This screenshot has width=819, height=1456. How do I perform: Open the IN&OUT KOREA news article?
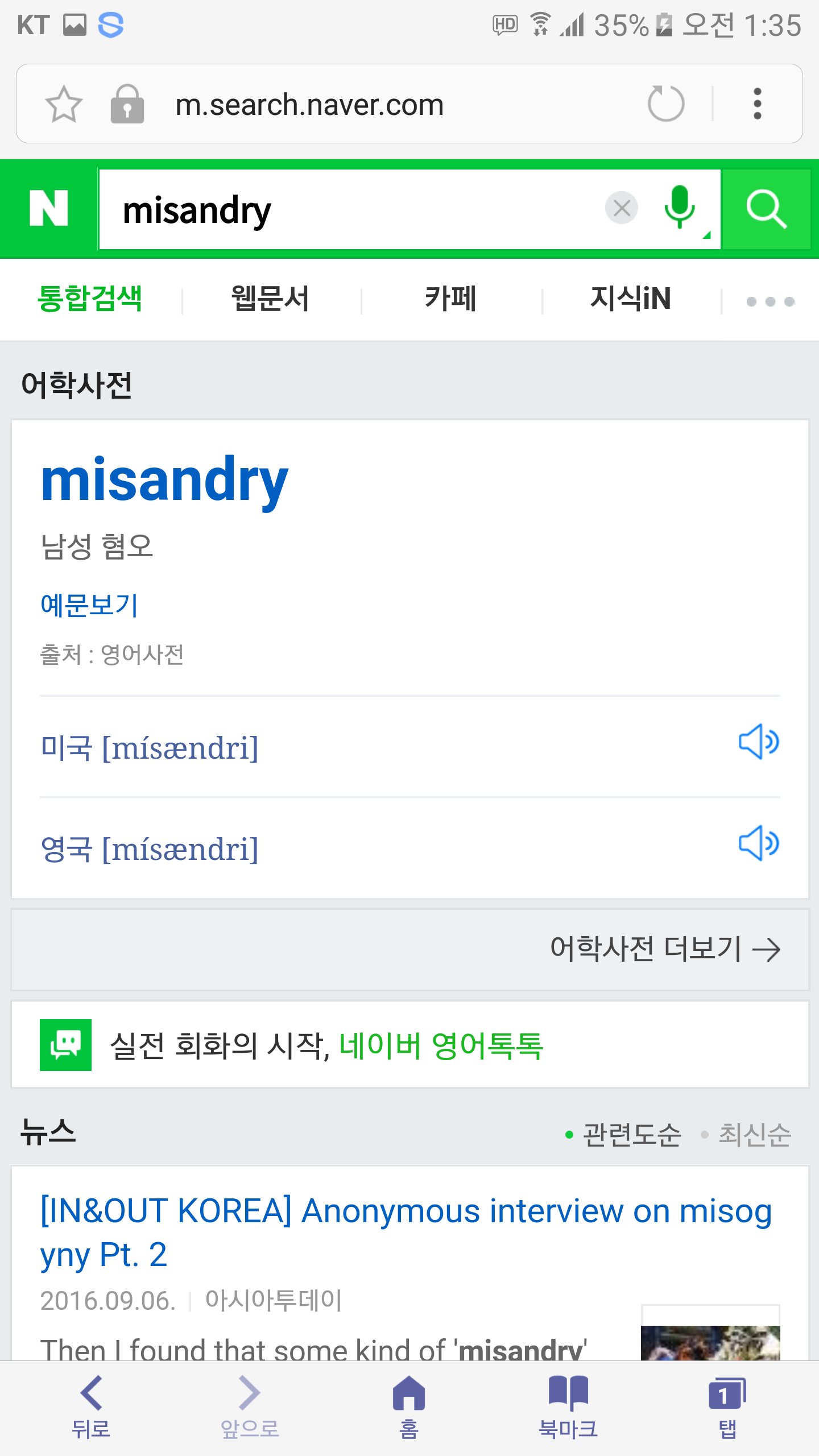point(405,1232)
